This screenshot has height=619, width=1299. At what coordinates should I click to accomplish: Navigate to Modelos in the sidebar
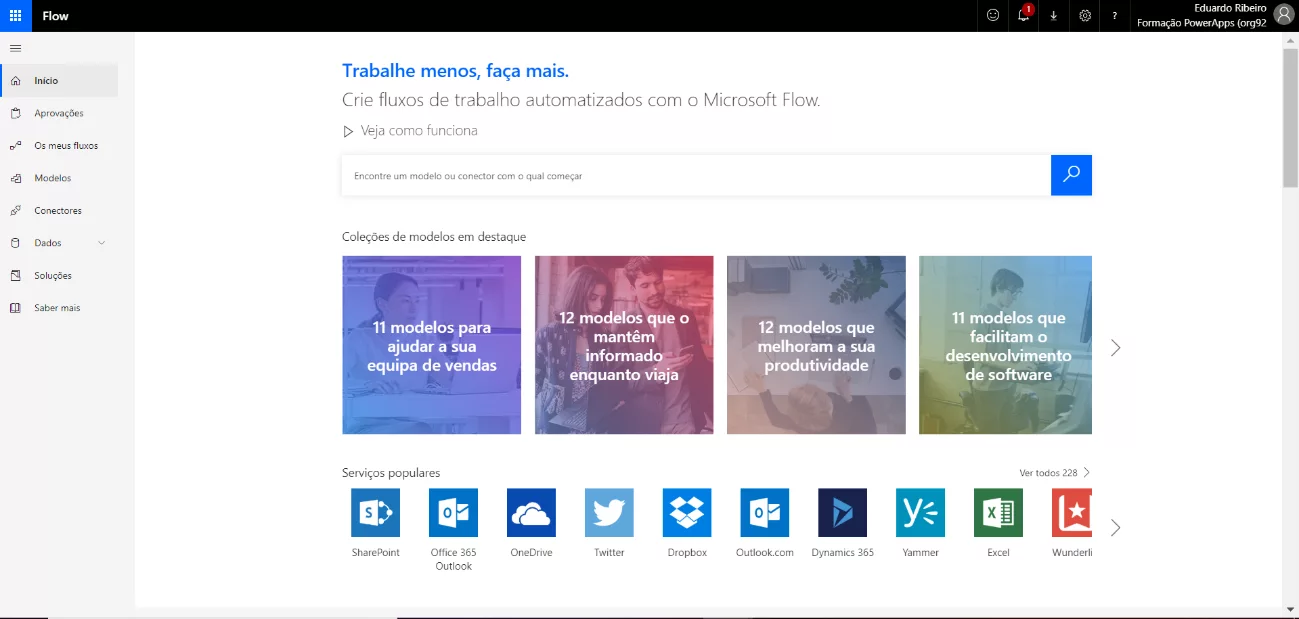coord(59,178)
